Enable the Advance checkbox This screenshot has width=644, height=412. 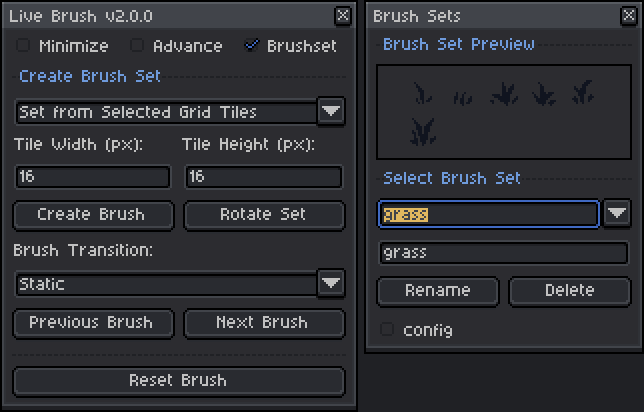click(138, 46)
